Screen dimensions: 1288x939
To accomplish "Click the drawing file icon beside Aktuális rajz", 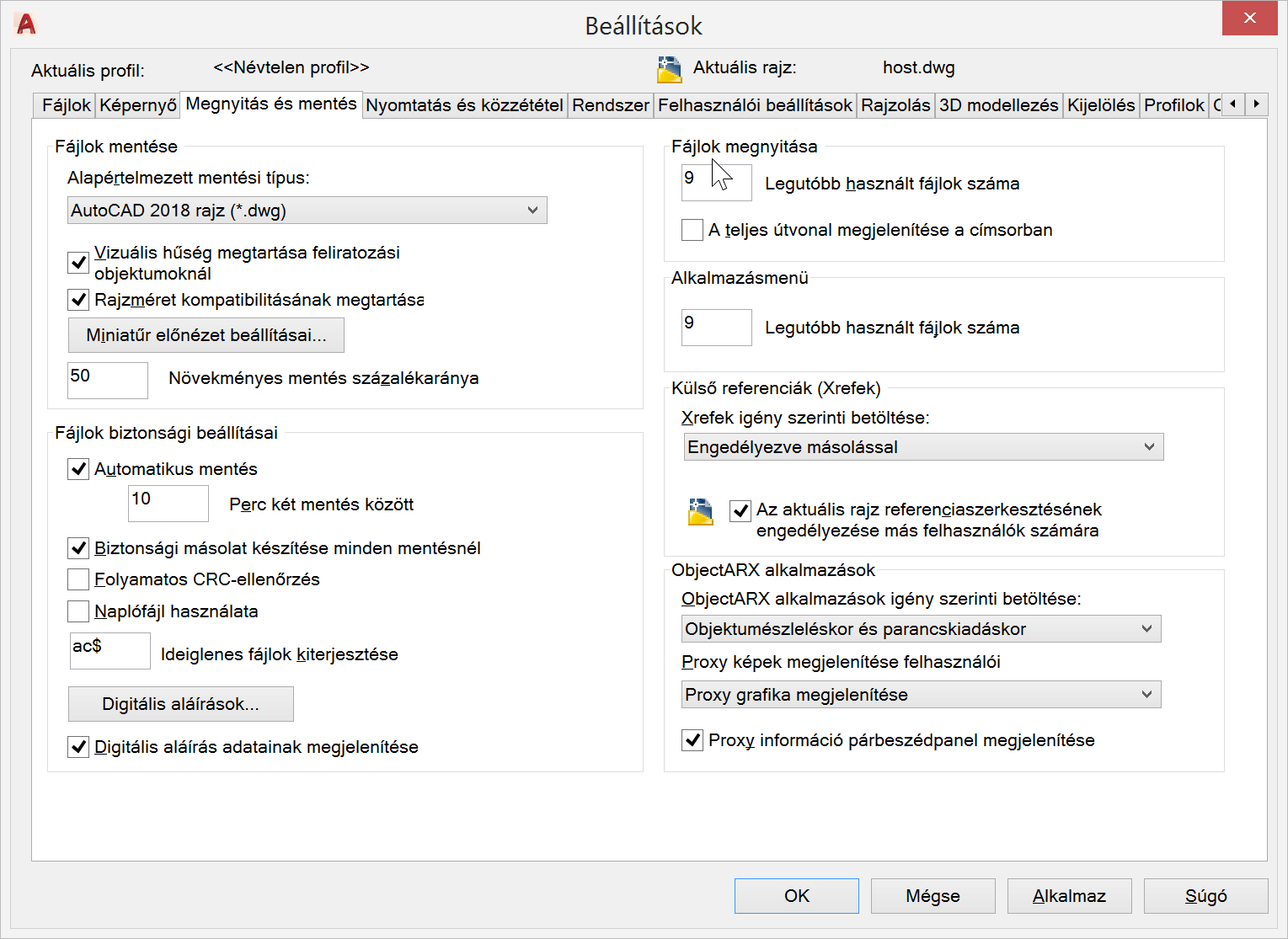I will click(x=669, y=69).
